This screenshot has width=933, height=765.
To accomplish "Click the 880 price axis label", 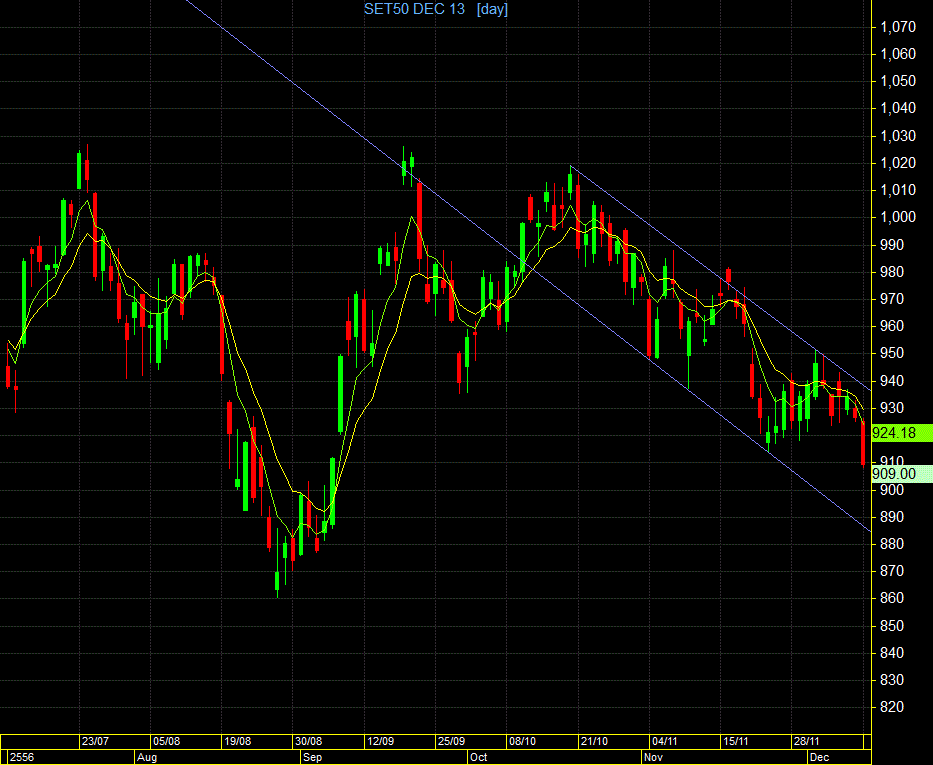I will click(x=892, y=544).
